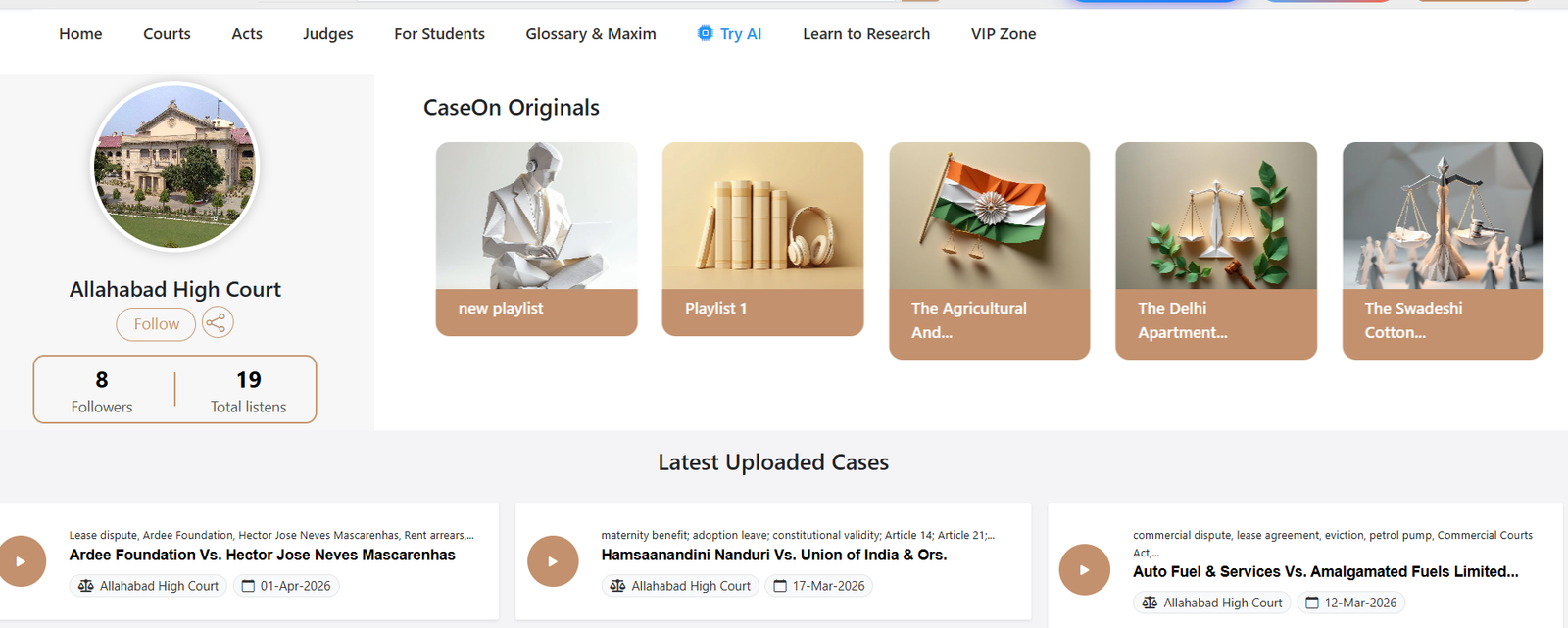Click calendar icon next to 12-Mar-2026
1568x628 pixels.
click(x=1312, y=603)
